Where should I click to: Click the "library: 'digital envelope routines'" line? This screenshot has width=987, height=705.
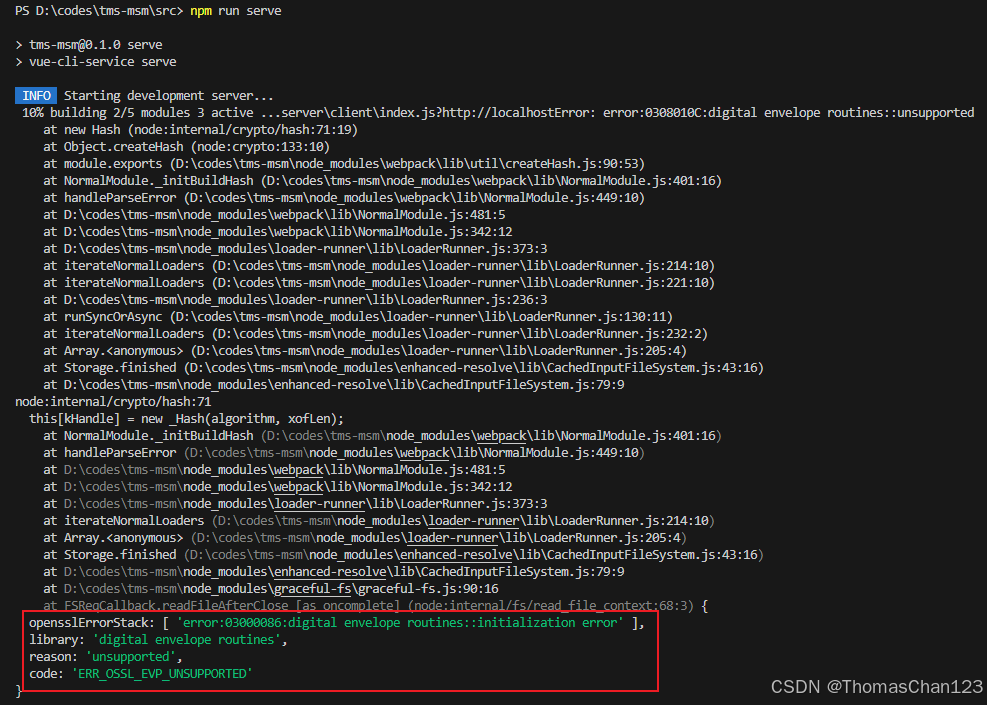click(x=159, y=640)
